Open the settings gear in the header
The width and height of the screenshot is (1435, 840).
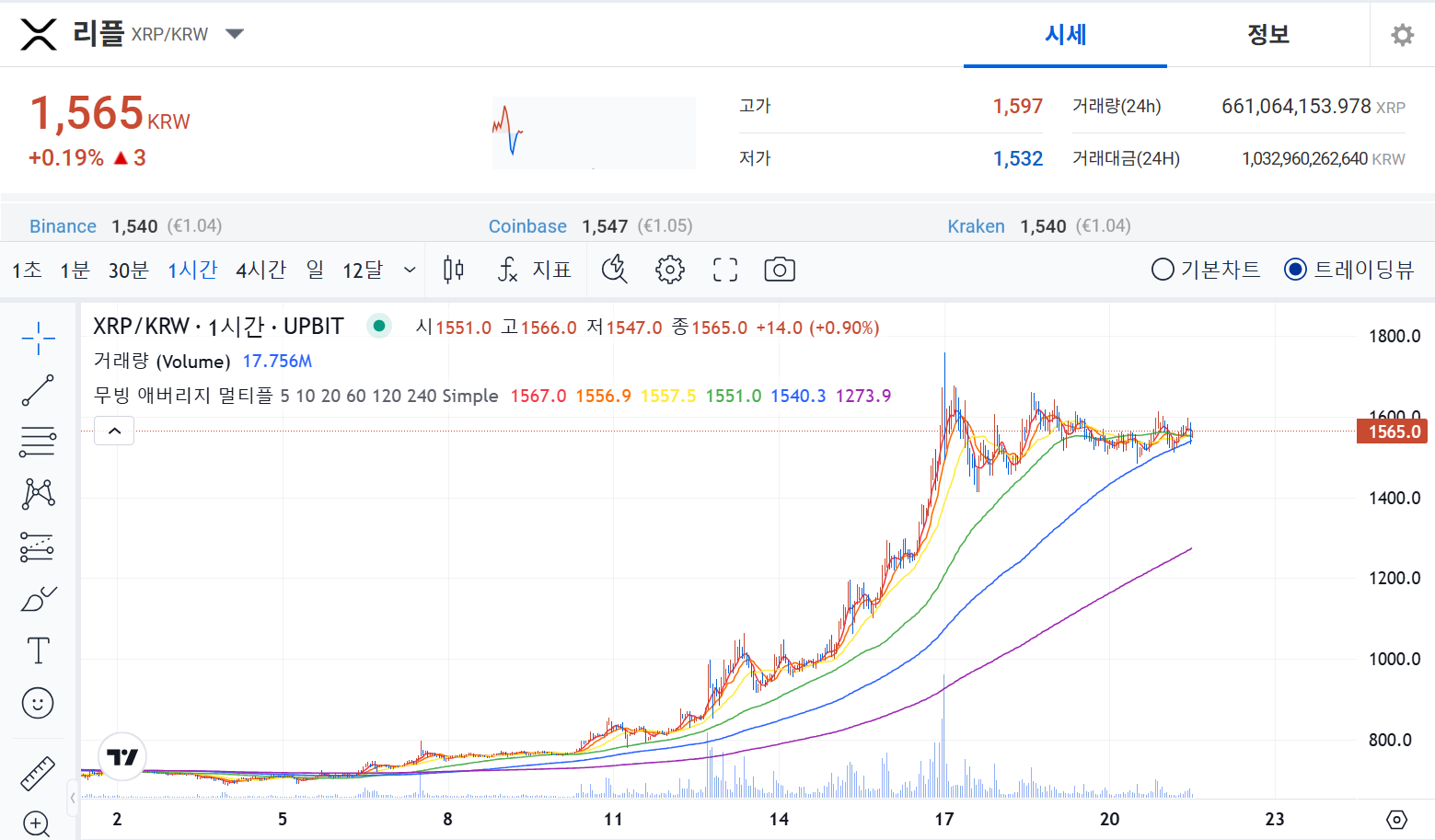point(1402,35)
